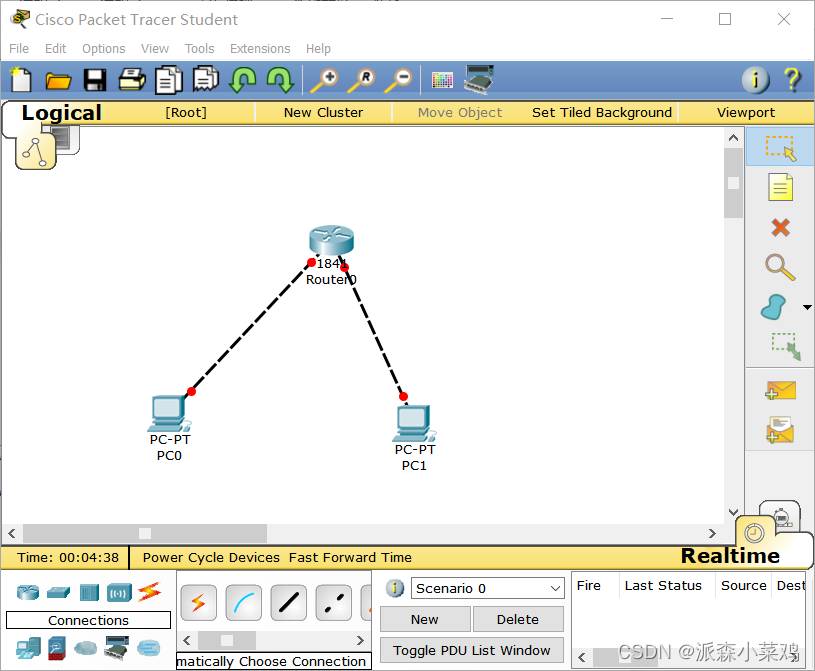Select the Resize Shape tool
This screenshot has height=671, width=815.
pyautogui.click(x=786, y=346)
